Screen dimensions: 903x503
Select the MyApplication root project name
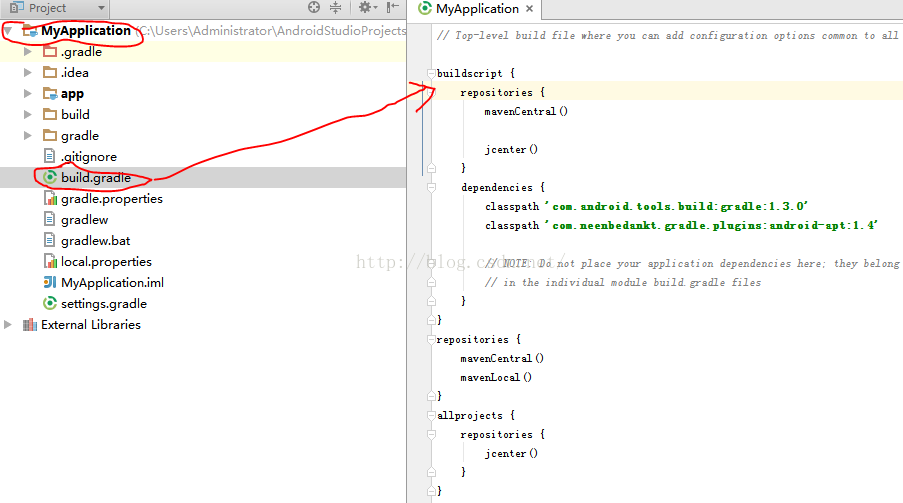coord(86,31)
